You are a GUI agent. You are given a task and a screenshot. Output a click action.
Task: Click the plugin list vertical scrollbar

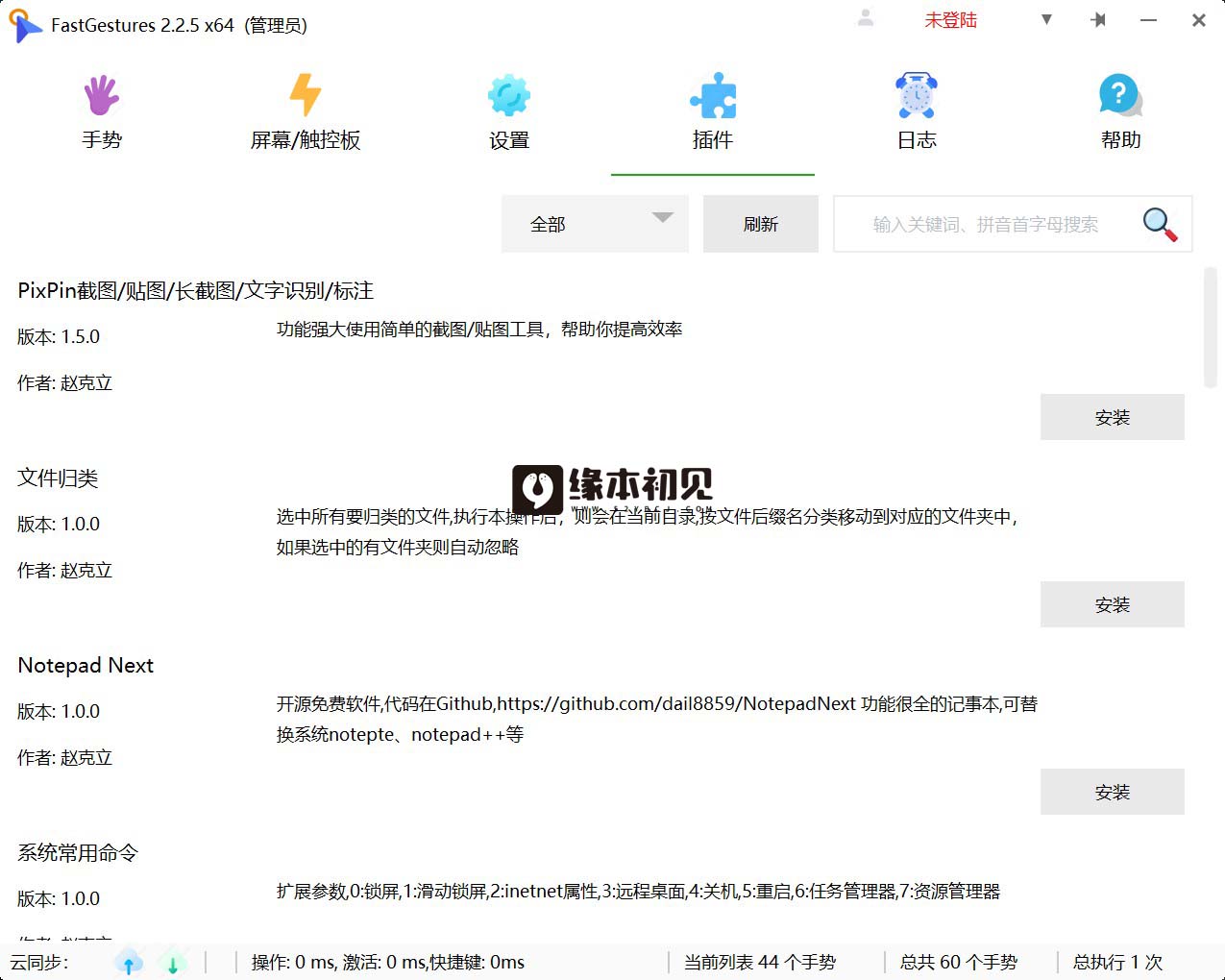(x=1211, y=329)
